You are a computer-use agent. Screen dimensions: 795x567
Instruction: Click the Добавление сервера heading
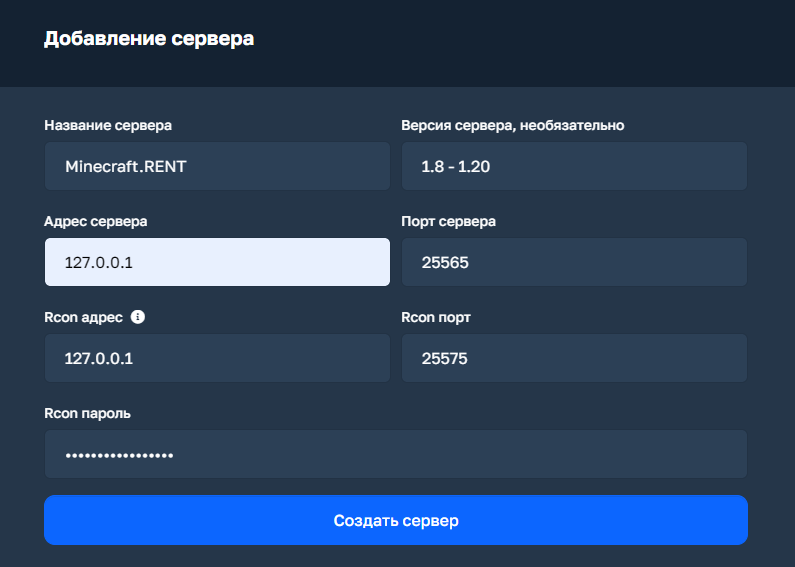149,39
